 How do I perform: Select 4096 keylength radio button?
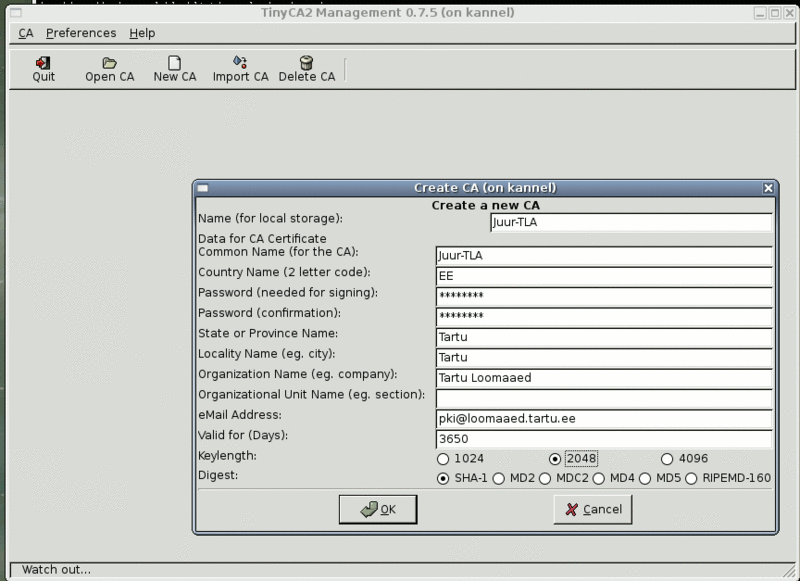pos(669,459)
